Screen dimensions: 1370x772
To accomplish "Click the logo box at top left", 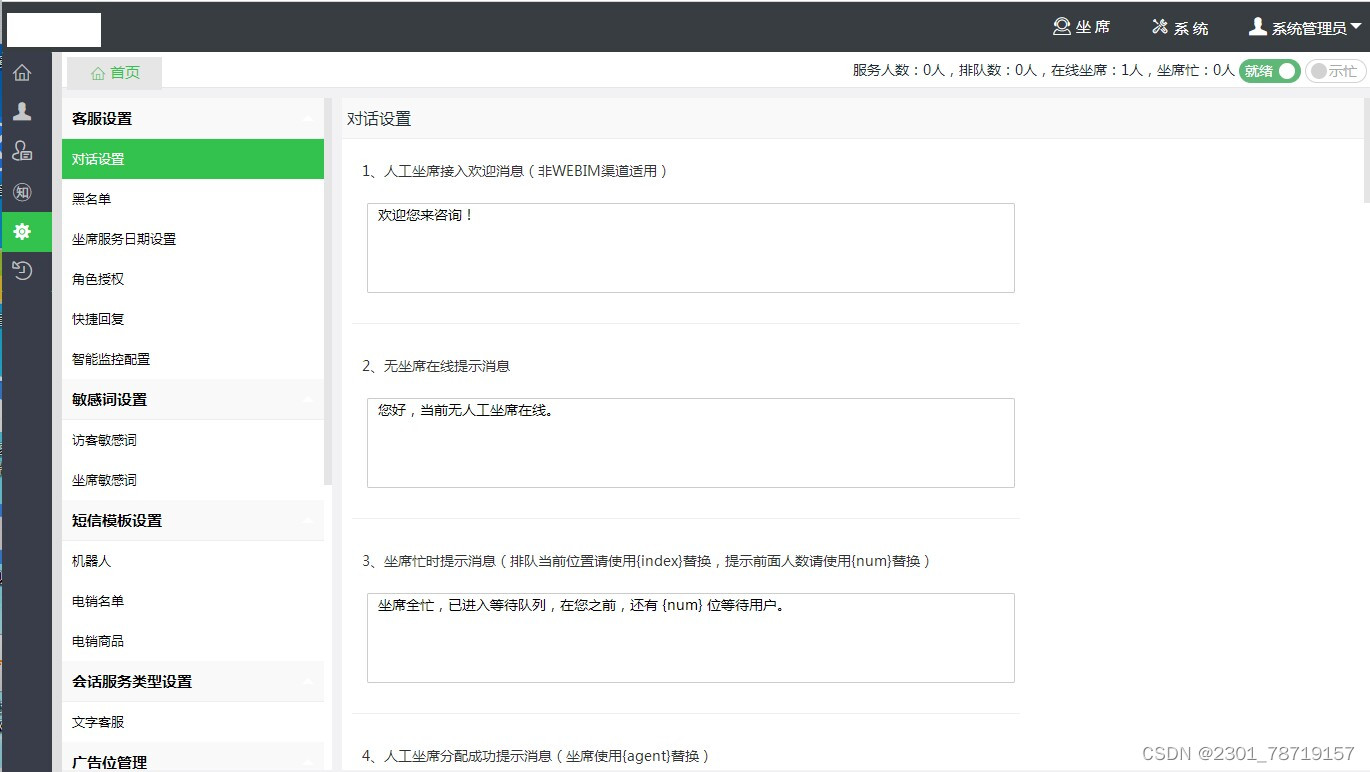I will click(54, 30).
